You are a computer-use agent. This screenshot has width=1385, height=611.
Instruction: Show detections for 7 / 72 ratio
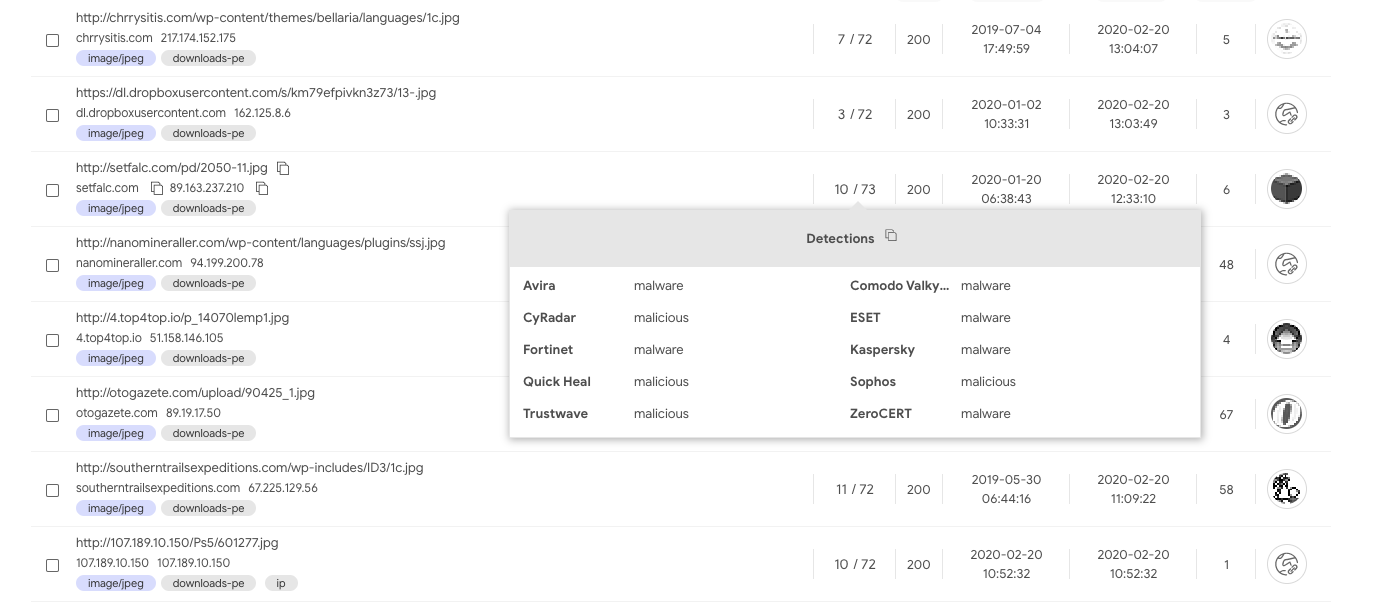855,40
